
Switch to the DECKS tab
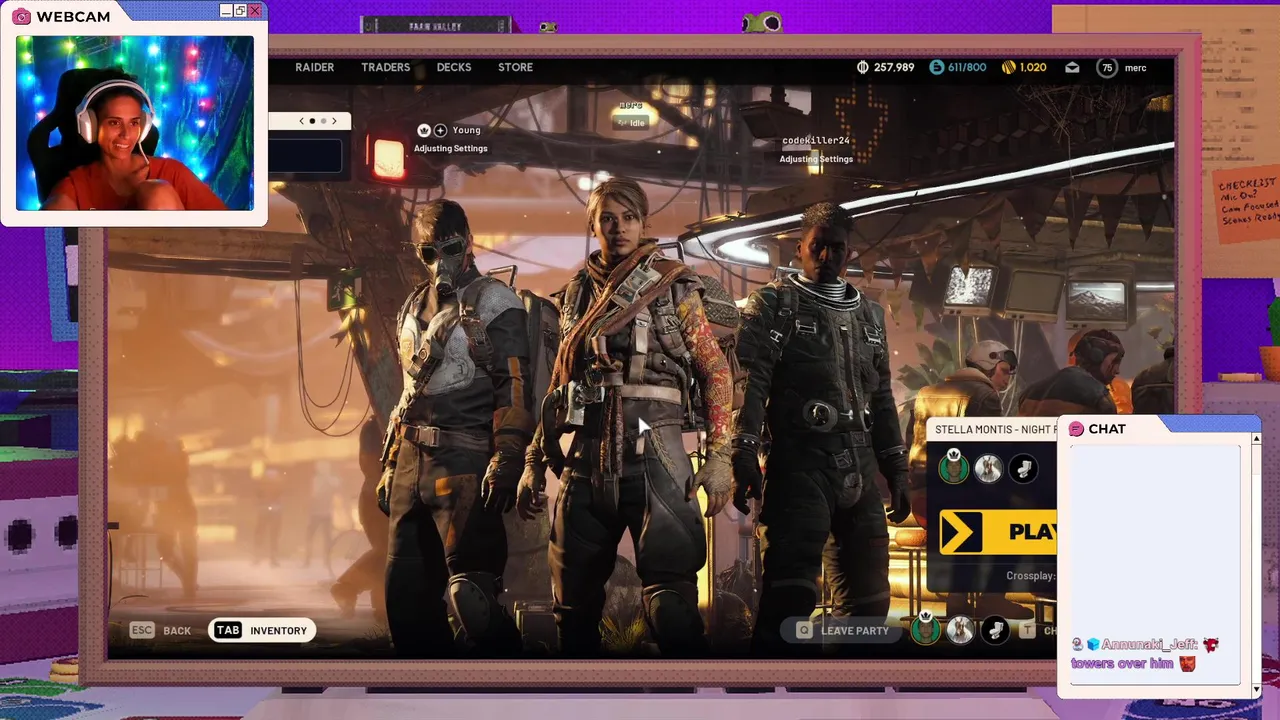(453, 67)
